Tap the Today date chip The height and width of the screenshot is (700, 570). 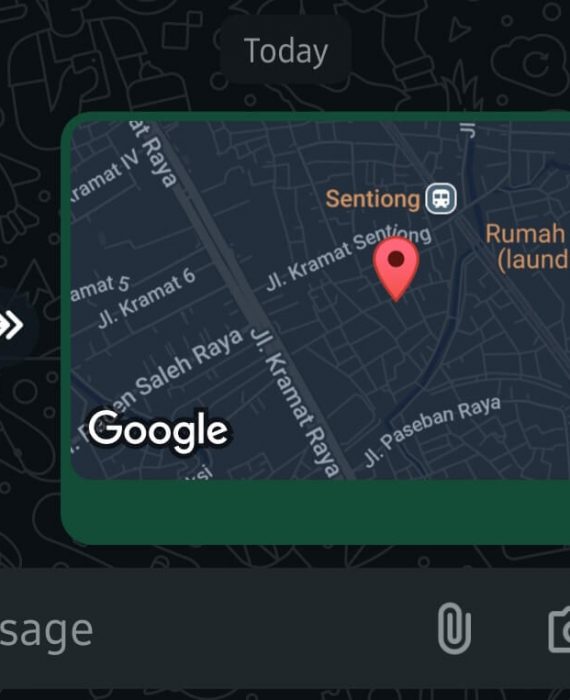[x=286, y=50]
